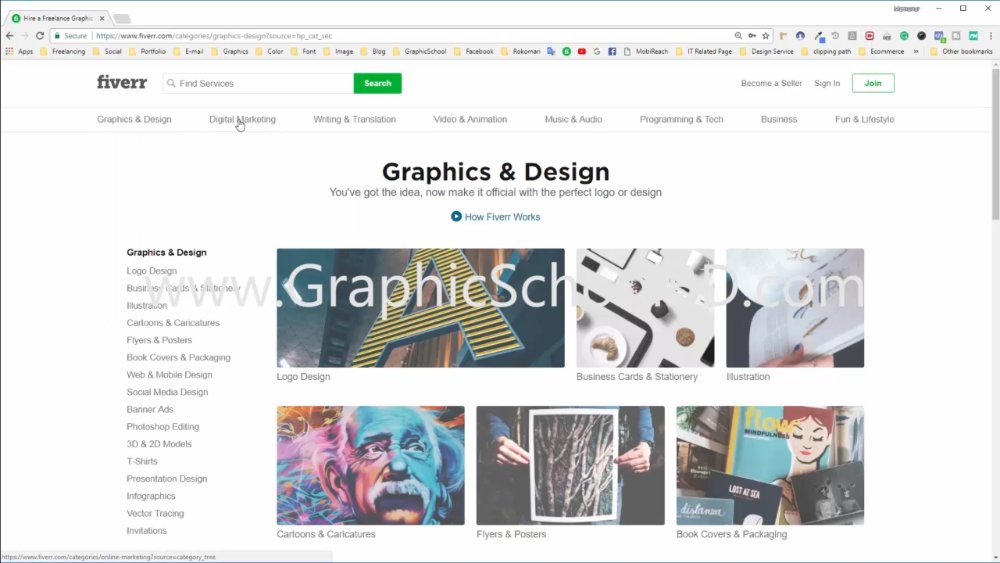Select Social Media Design in sidebar
1000x563 pixels.
pos(167,391)
